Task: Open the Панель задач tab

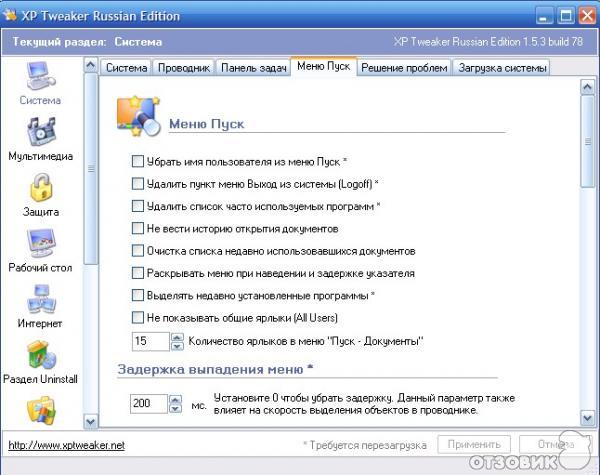Action: point(253,68)
